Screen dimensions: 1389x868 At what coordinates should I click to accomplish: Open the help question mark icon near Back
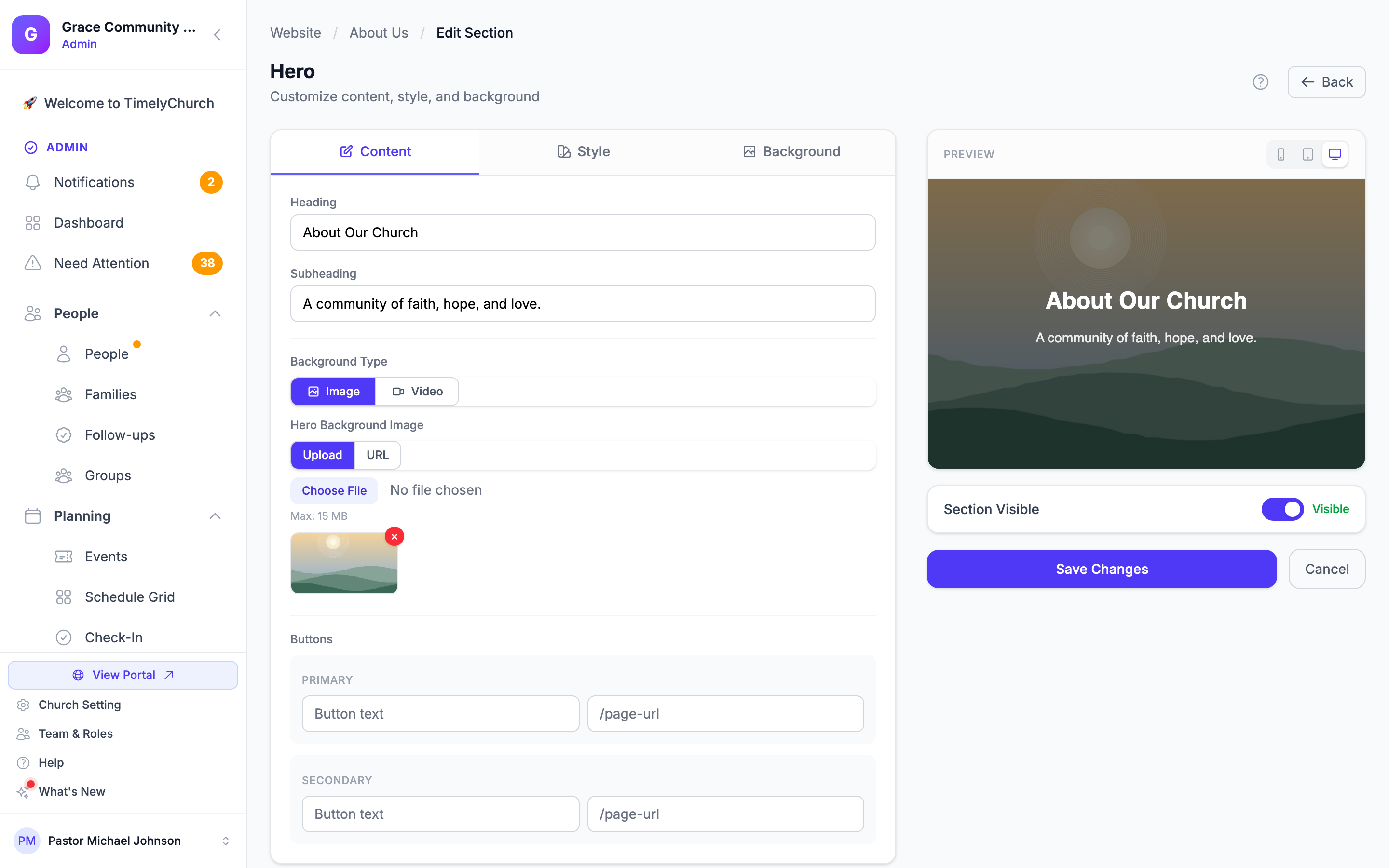pyautogui.click(x=1260, y=82)
